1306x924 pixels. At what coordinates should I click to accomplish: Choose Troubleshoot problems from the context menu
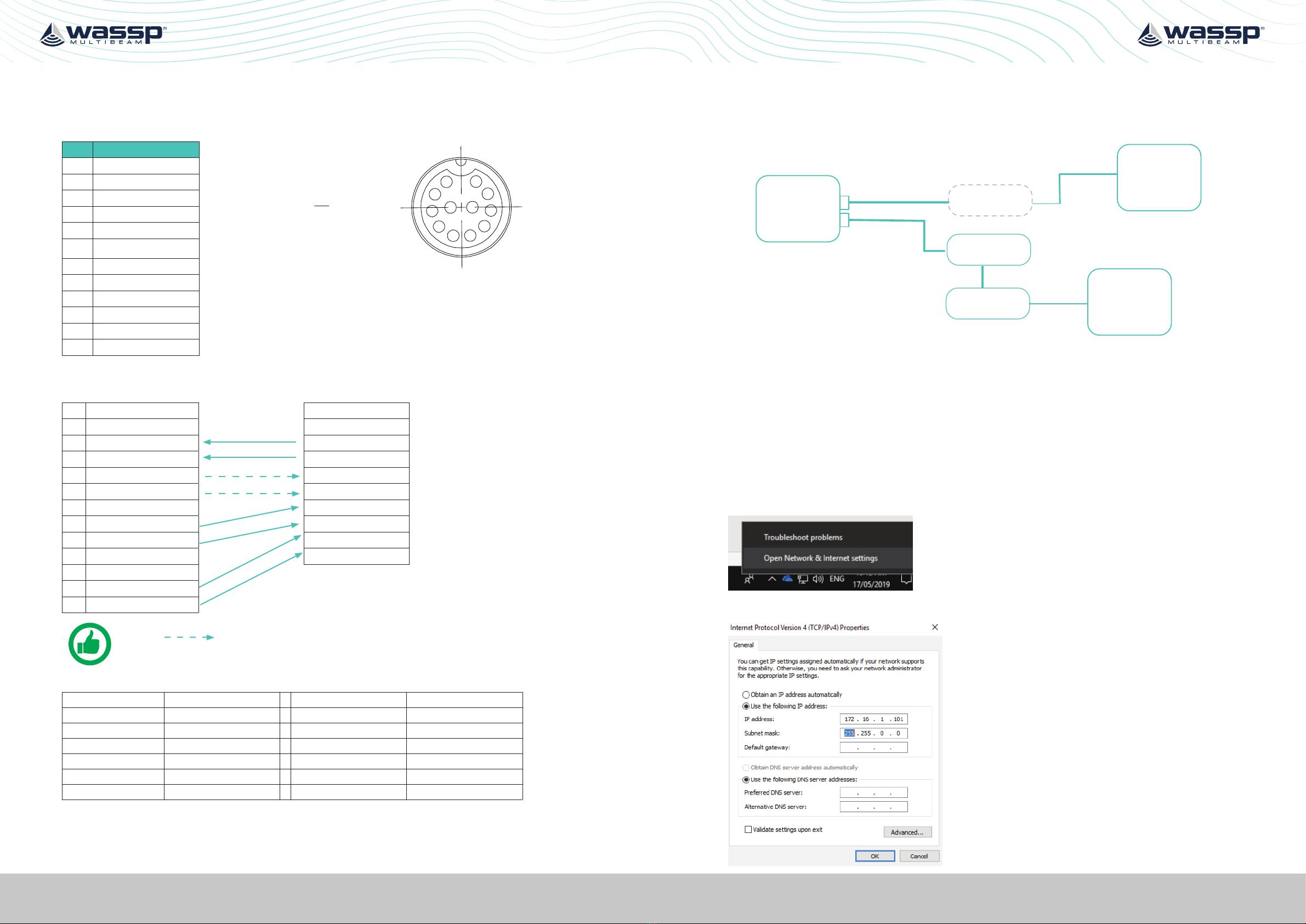[x=803, y=537]
